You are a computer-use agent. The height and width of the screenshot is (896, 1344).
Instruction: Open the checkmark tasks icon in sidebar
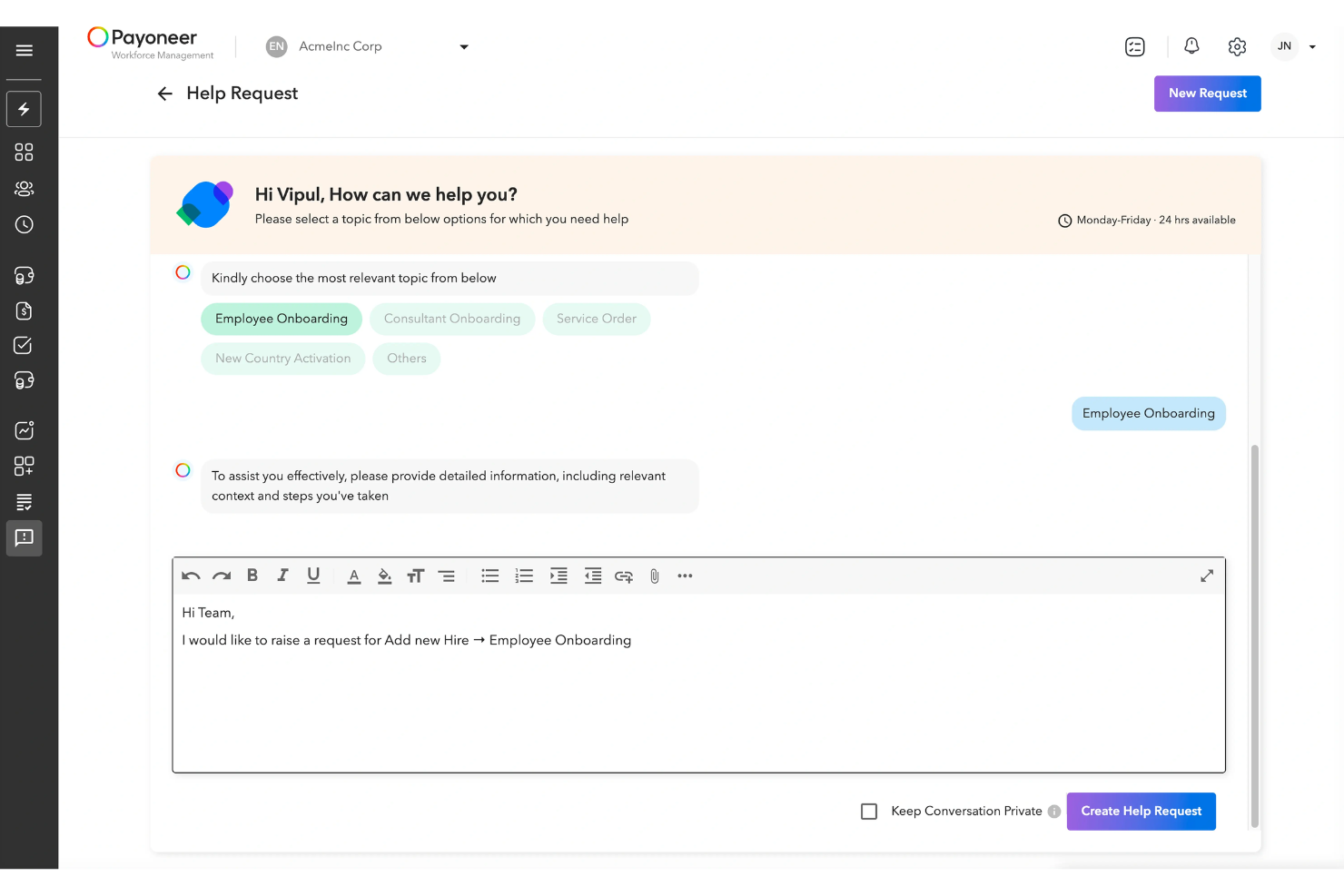coord(24,346)
